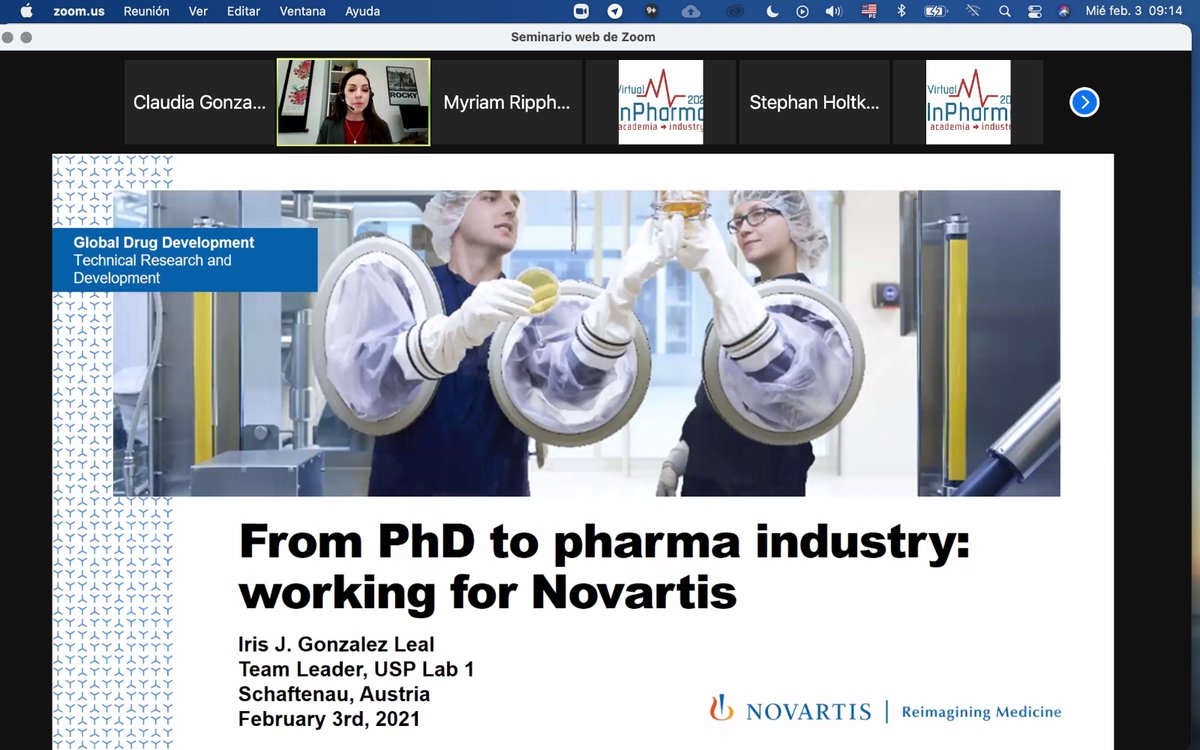Click the location arrow menu bar icon
1200x750 pixels.
pos(615,11)
